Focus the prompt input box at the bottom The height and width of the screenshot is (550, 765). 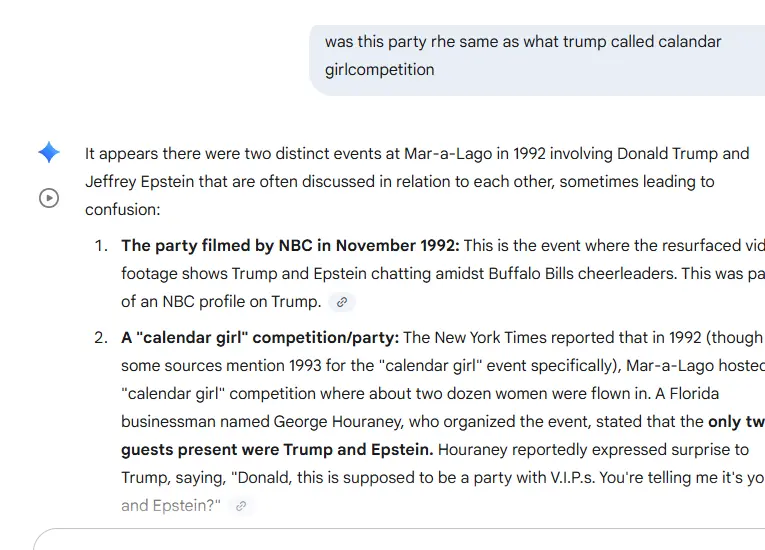click(400, 540)
